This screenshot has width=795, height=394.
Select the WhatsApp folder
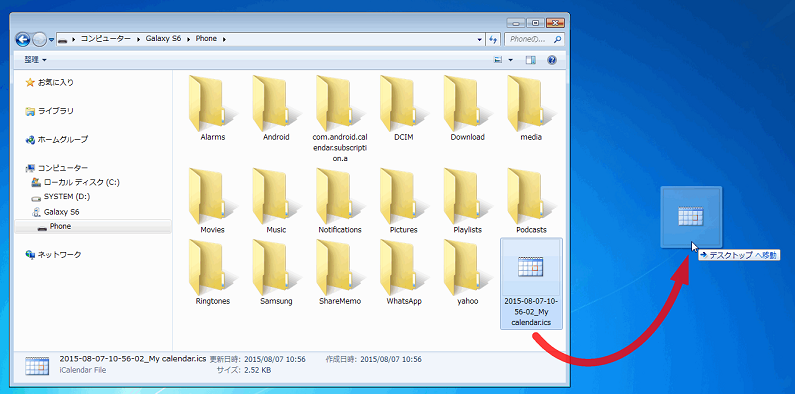click(x=404, y=273)
